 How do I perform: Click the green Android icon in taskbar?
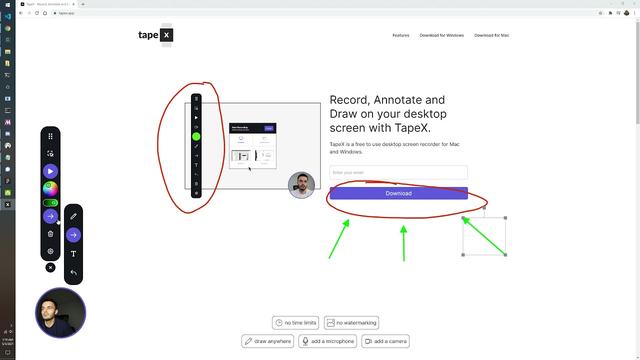[7, 192]
